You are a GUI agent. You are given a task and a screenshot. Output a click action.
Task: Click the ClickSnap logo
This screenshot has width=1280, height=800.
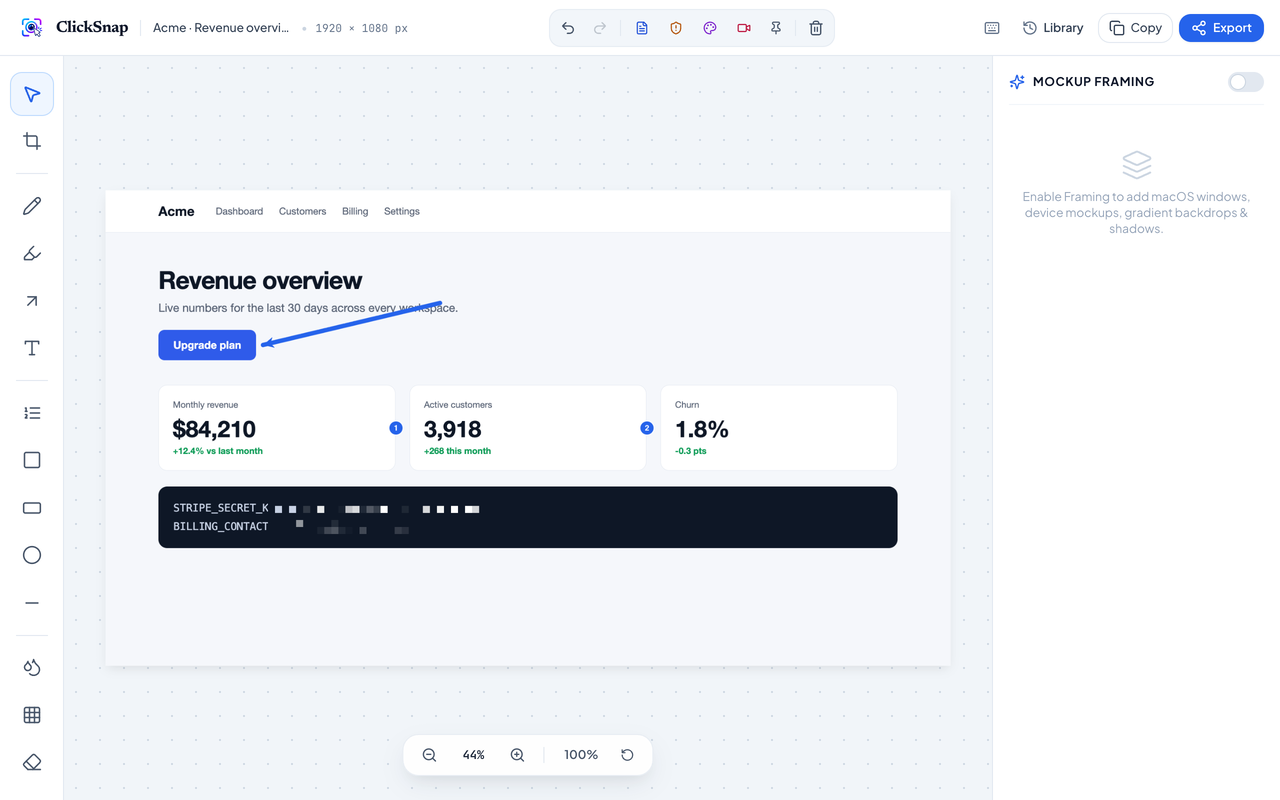pyautogui.click(x=75, y=28)
